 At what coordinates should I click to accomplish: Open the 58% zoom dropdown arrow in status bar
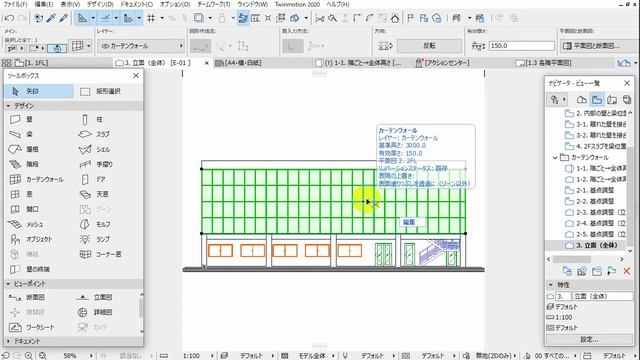coord(91,356)
